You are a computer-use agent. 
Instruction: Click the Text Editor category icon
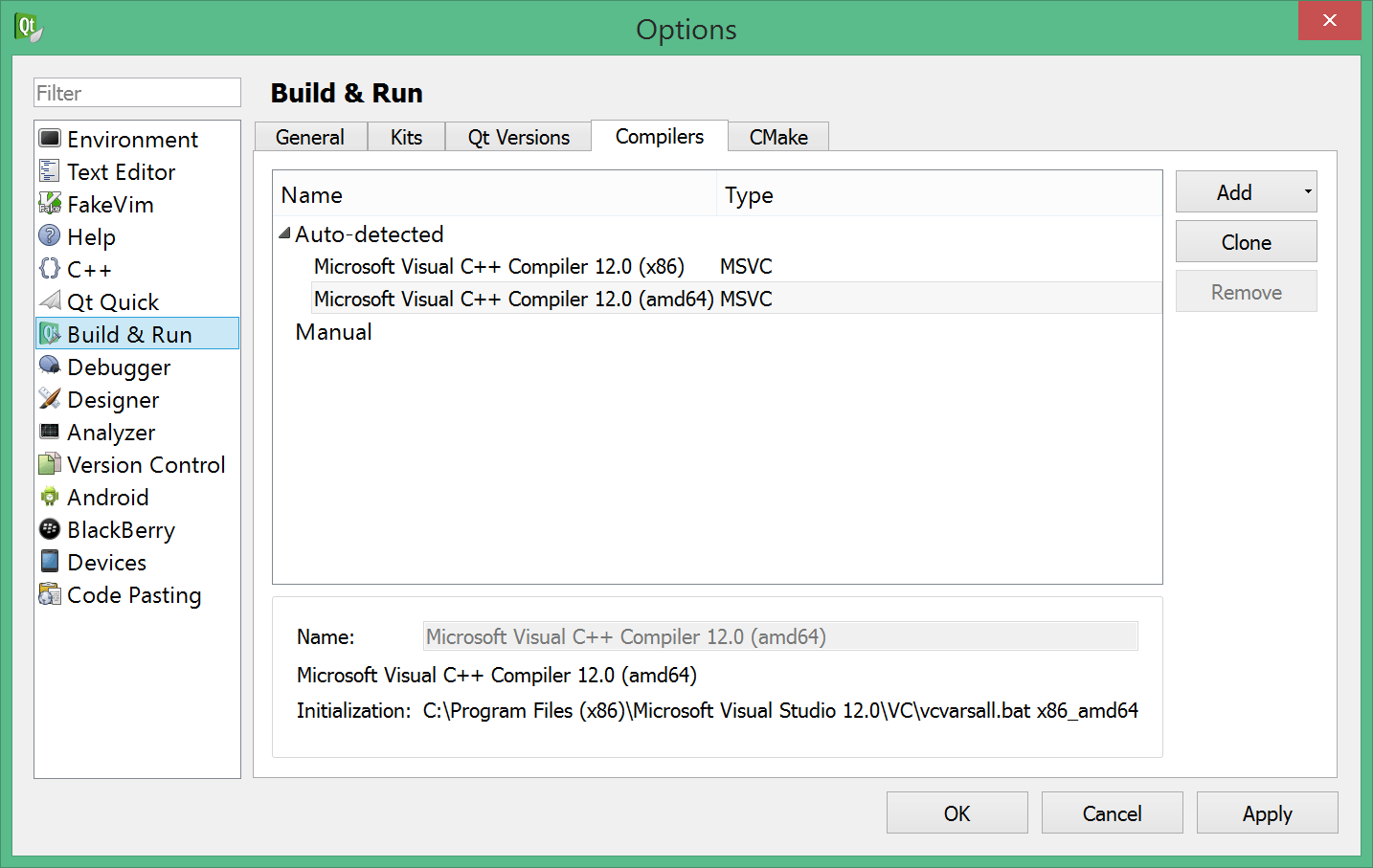50,171
